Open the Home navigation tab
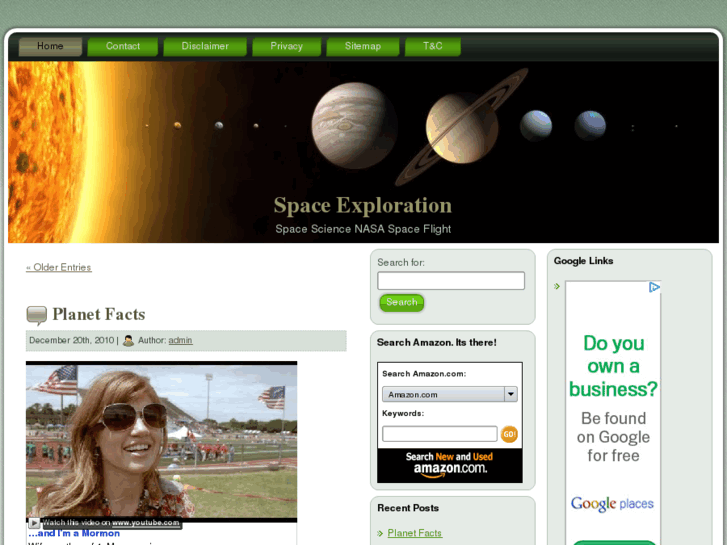 pyautogui.click(x=50, y=46)
